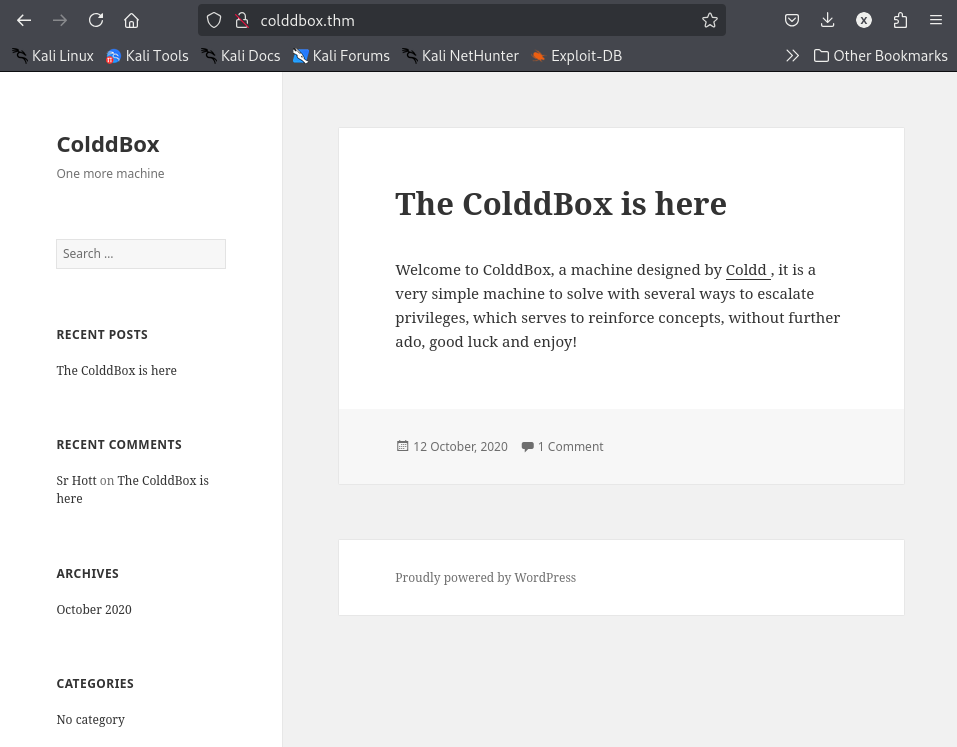The height and width of the screenshot is (747, 957).
Task: Show more bookmarks chevron
Action: [792, 56]
